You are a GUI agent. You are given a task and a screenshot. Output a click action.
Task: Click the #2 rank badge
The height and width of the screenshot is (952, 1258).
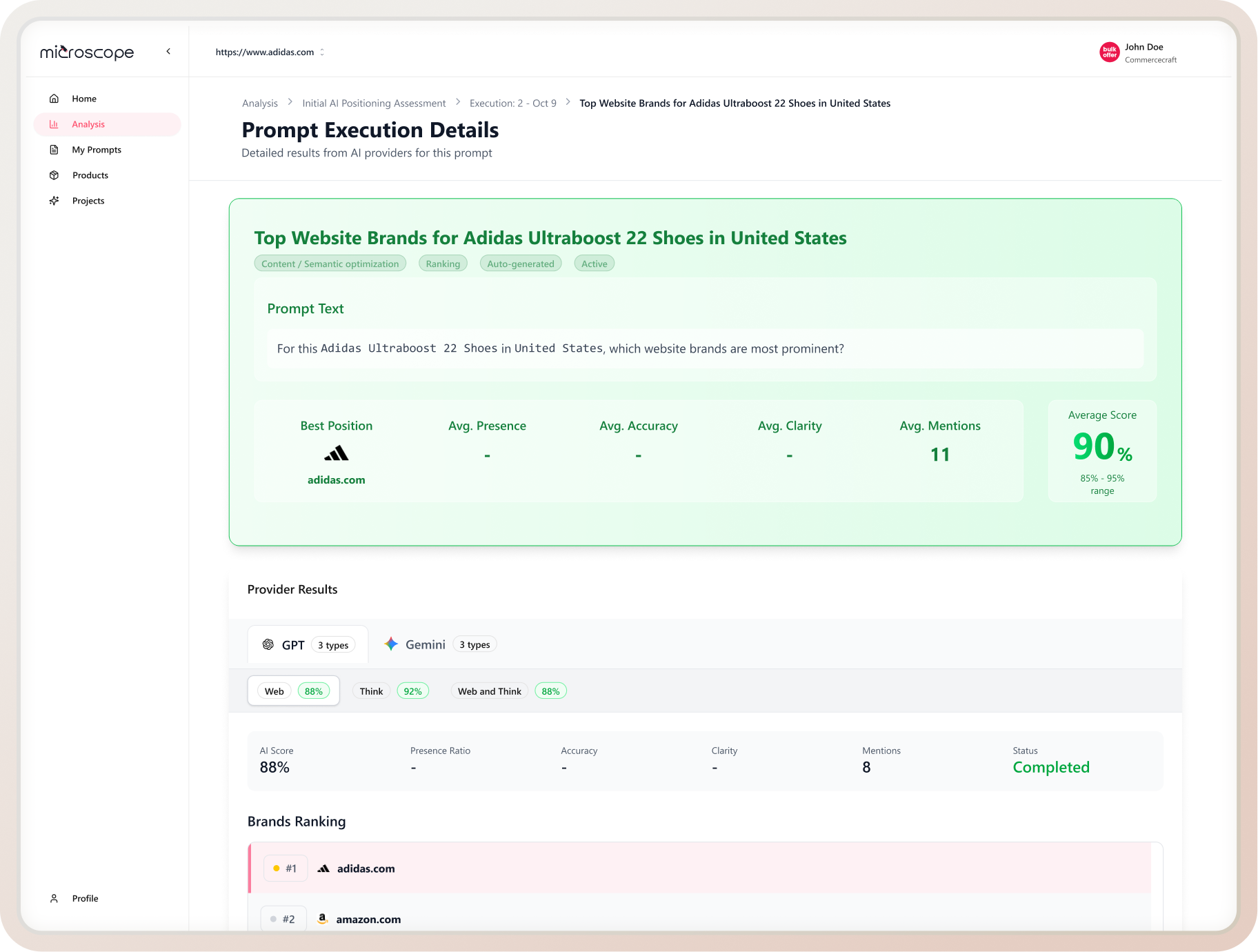pos(283,919)
